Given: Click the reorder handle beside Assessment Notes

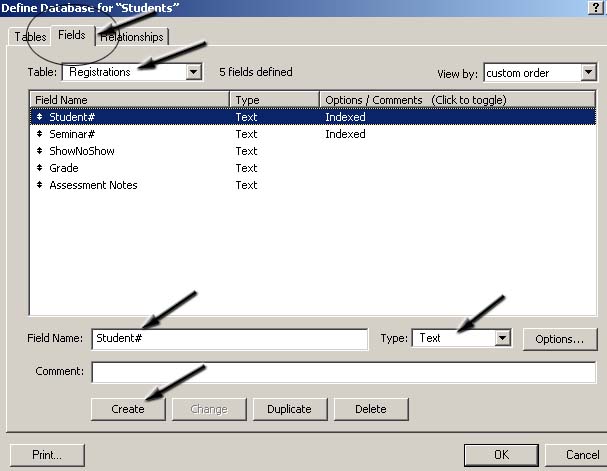Looking at the screenshot, I should [x=39, y=185].
